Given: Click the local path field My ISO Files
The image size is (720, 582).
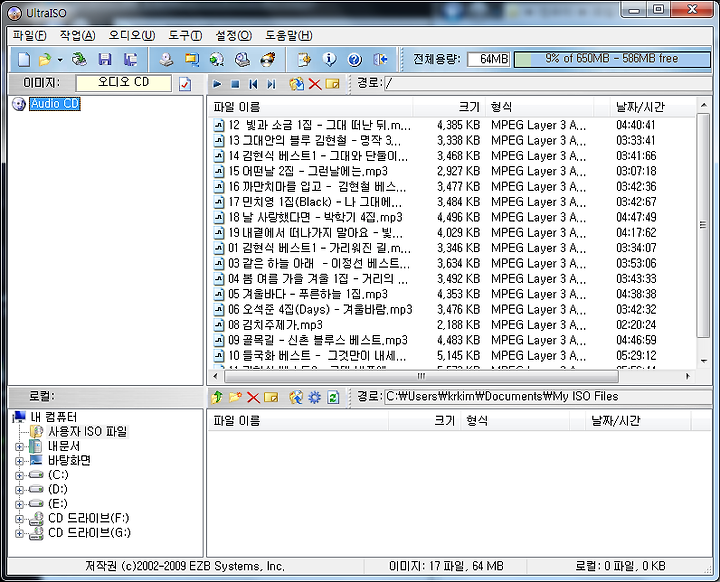Looking at the screenshot, I should point(548,396).
